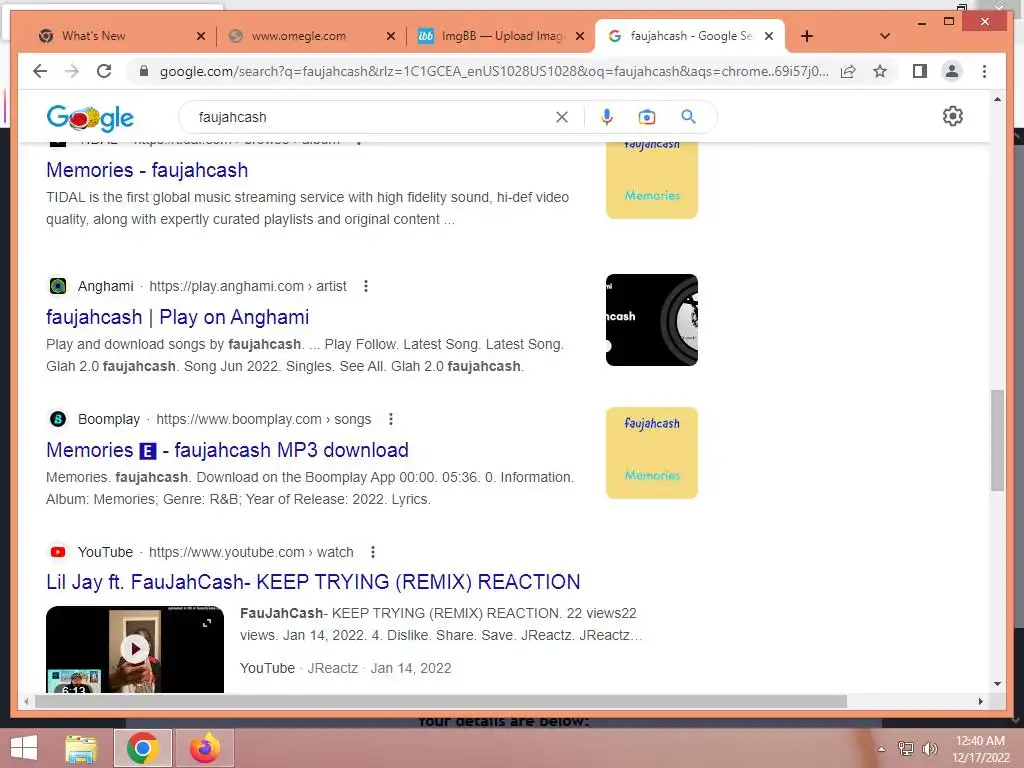
Task: Click scroll down arrow on vertical scrollbar
Action: coord(997,684)
